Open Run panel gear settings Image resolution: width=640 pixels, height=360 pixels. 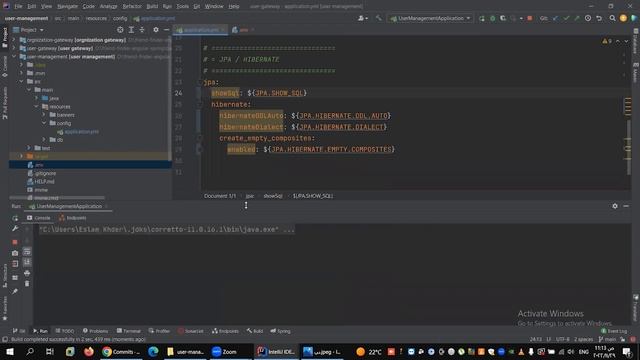[x=615, y=206]
